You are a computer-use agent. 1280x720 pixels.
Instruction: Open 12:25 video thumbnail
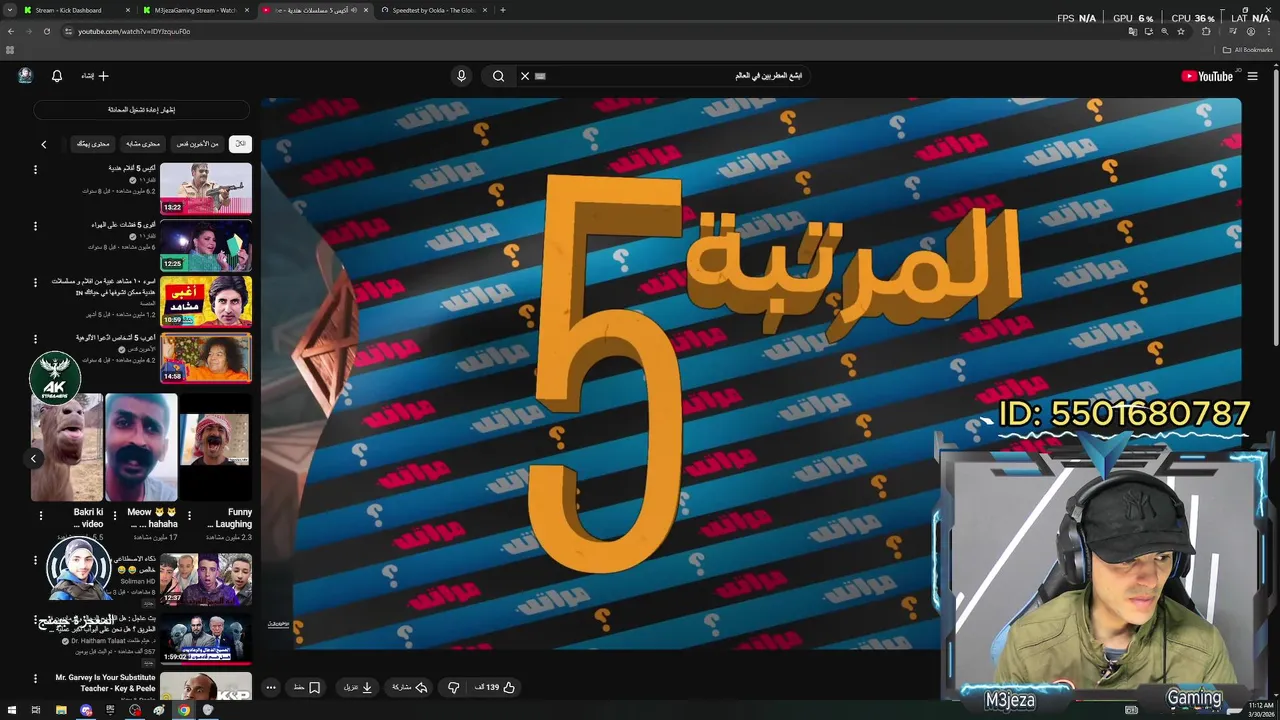click(x=206, y=245)
